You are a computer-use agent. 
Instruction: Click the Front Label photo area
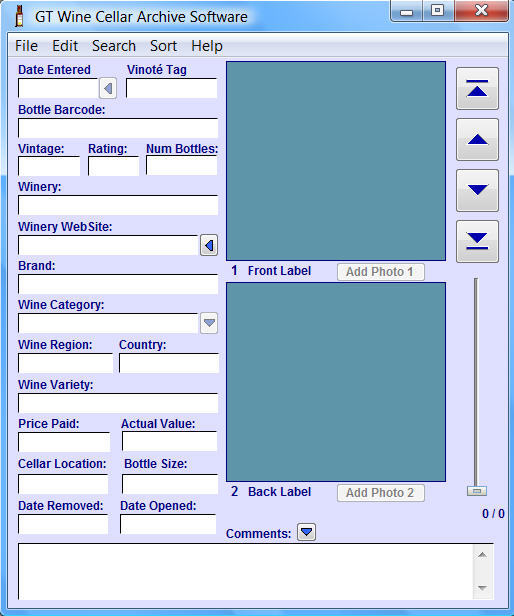[x=336, y=161]
